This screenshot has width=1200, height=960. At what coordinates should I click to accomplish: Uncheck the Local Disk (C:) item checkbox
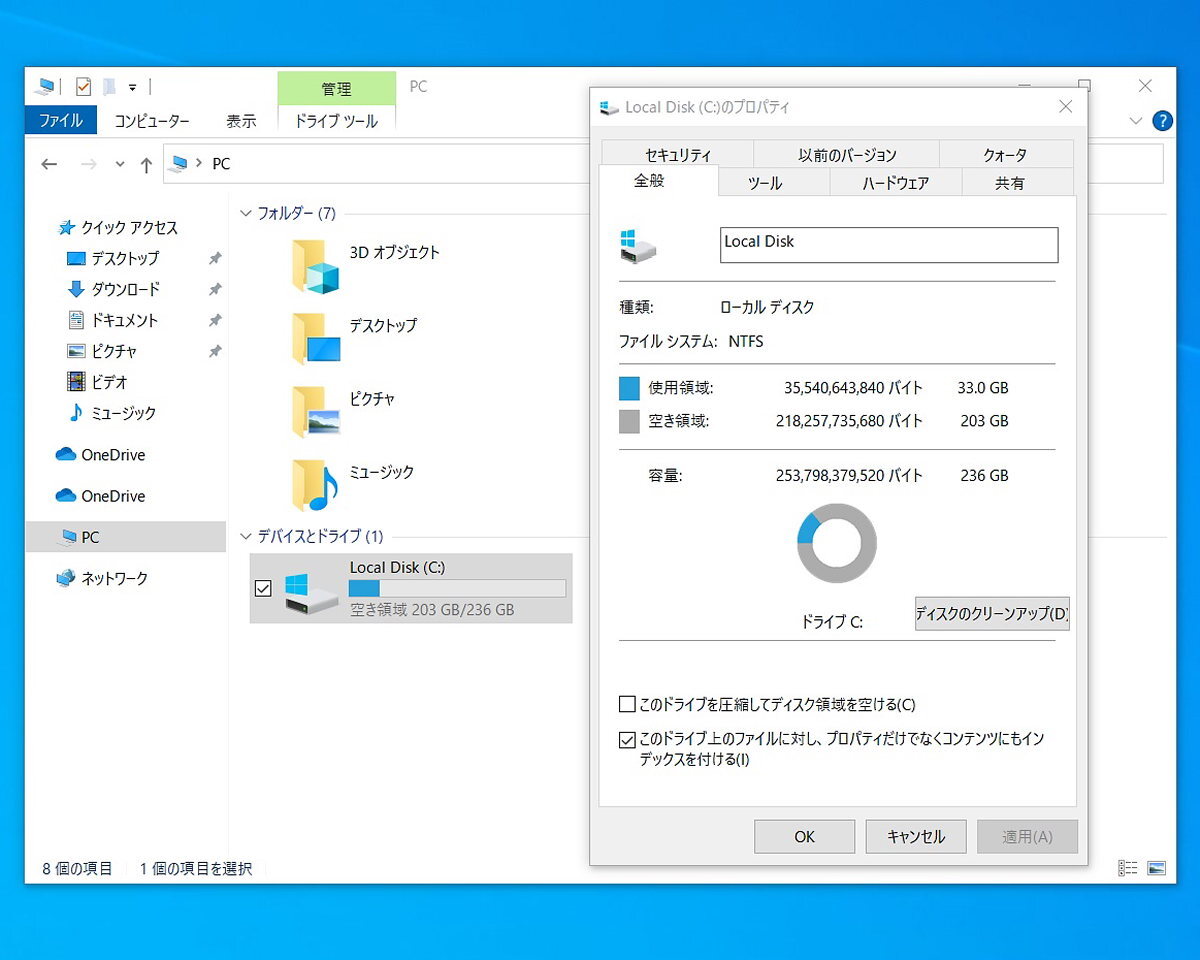[263, 589]
